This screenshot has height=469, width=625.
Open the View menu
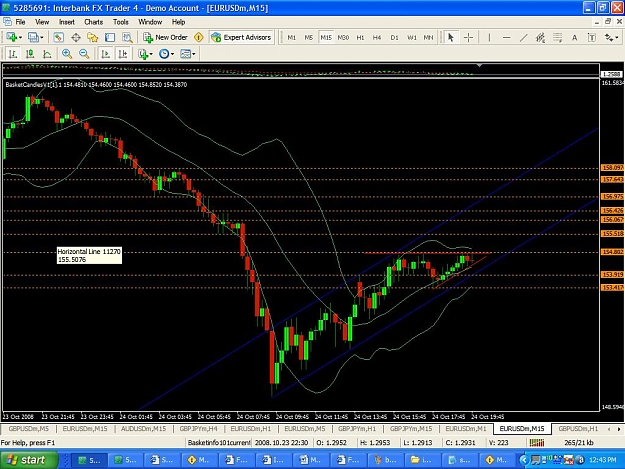click(x=42, y=22)
